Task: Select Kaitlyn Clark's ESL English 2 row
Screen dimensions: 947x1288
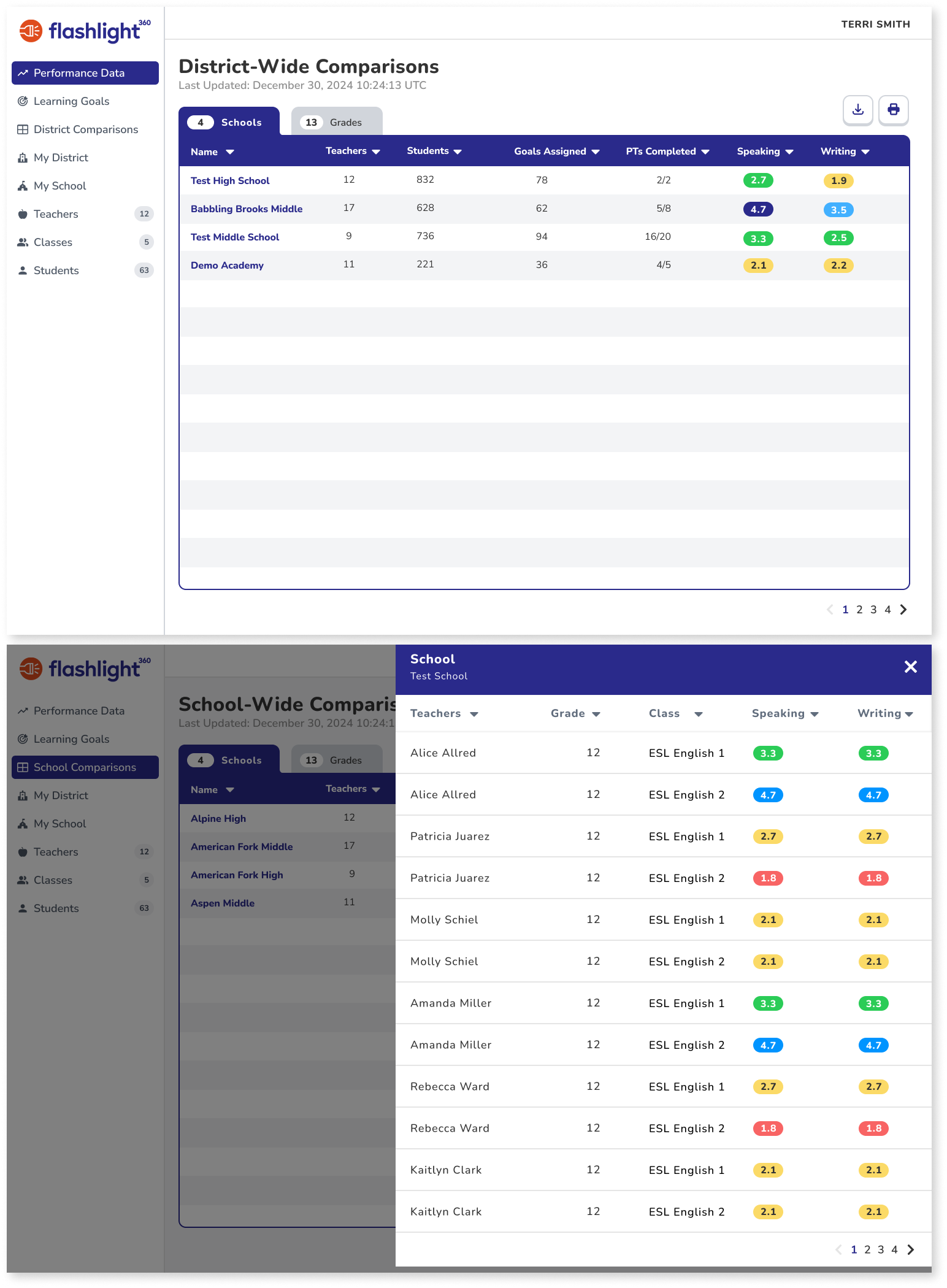Action: pyautogui.click(x=664, y=1212)
